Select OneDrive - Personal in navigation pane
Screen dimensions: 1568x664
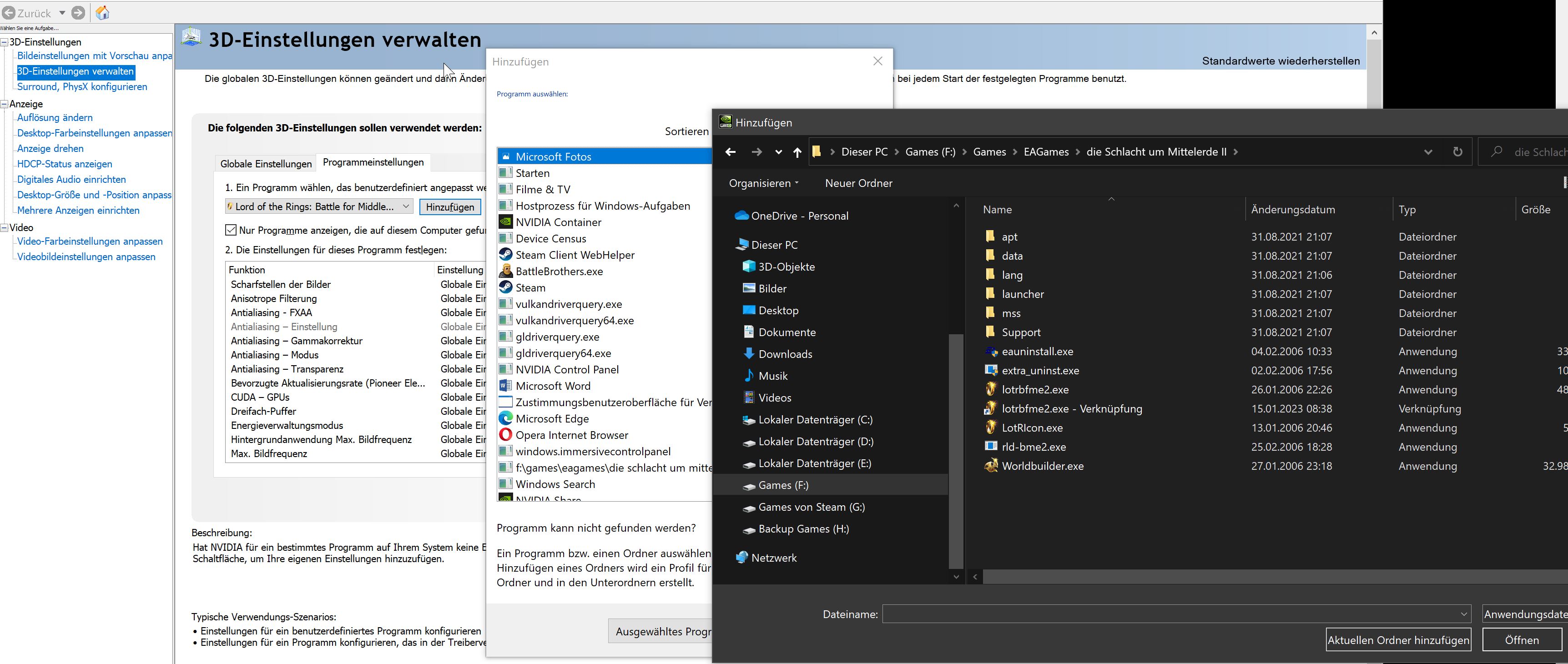pos(792,216)
